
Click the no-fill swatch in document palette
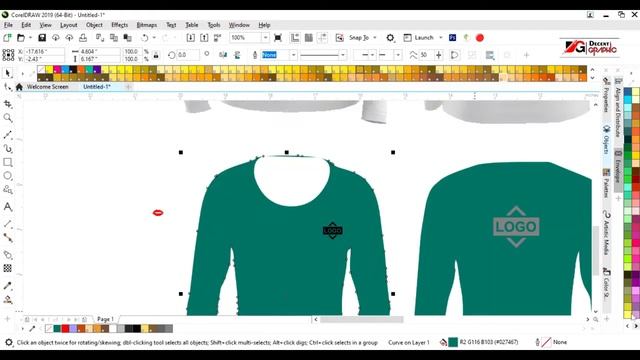49,329
